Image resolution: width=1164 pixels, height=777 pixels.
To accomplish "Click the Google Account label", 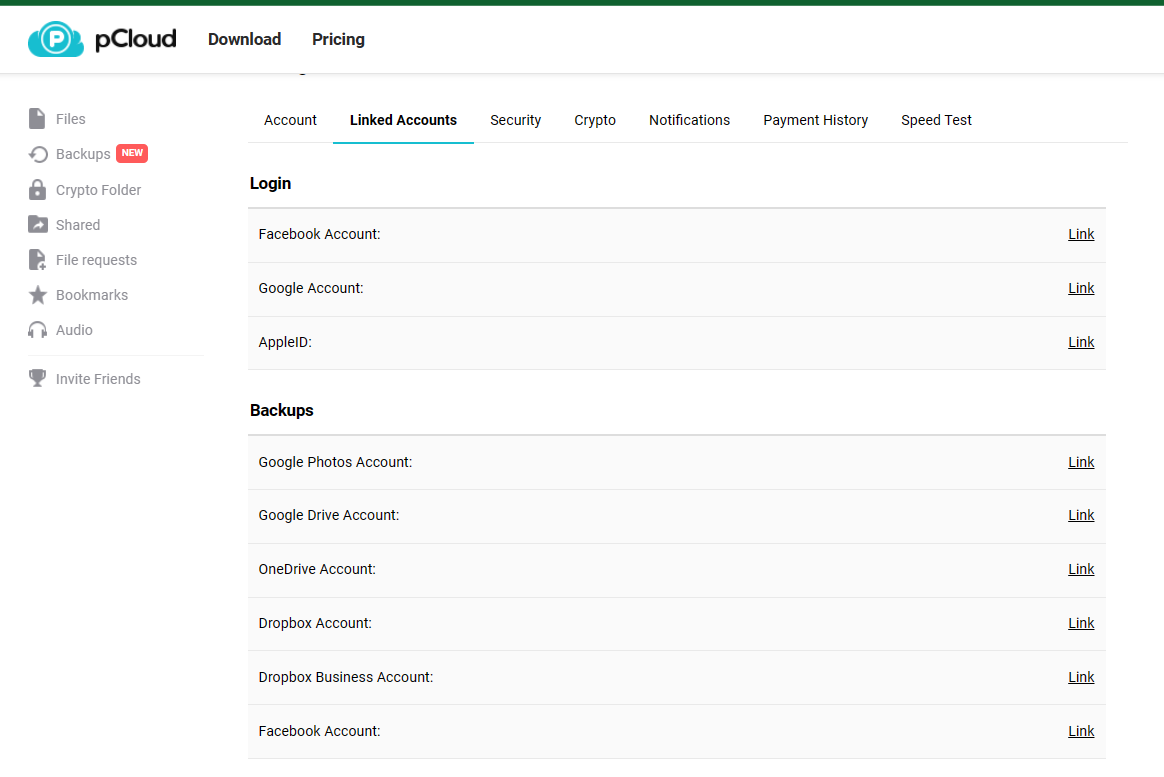I will 311,289.
